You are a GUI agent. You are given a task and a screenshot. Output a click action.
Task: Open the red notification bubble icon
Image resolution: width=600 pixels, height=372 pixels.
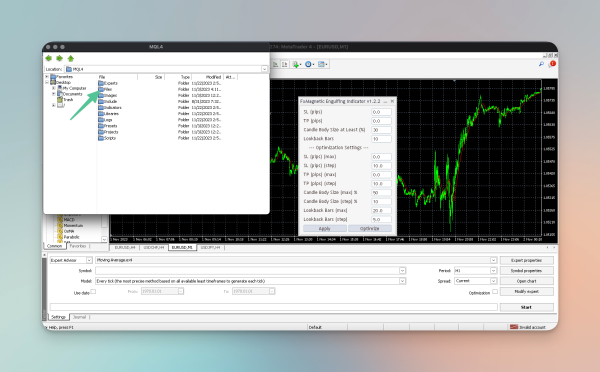point(552,64)
